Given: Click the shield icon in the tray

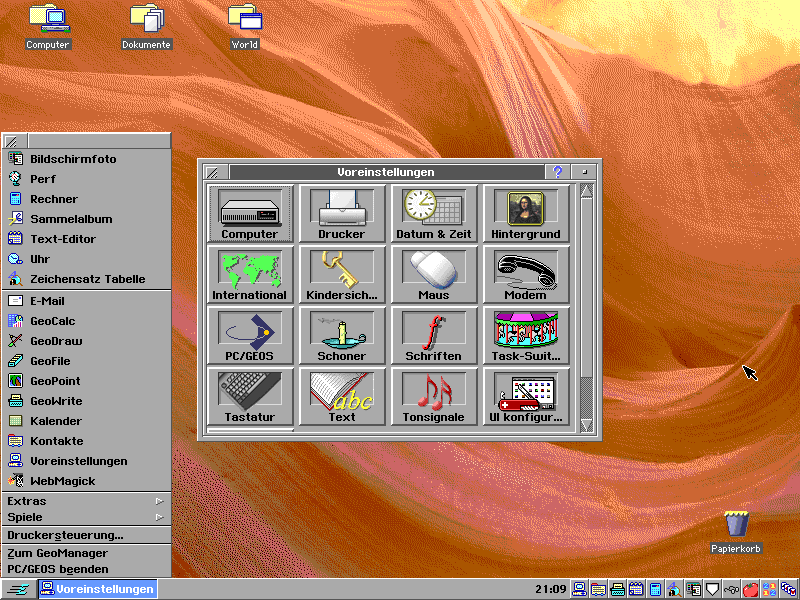Looking at the screenshot, I should pos(712,589).
